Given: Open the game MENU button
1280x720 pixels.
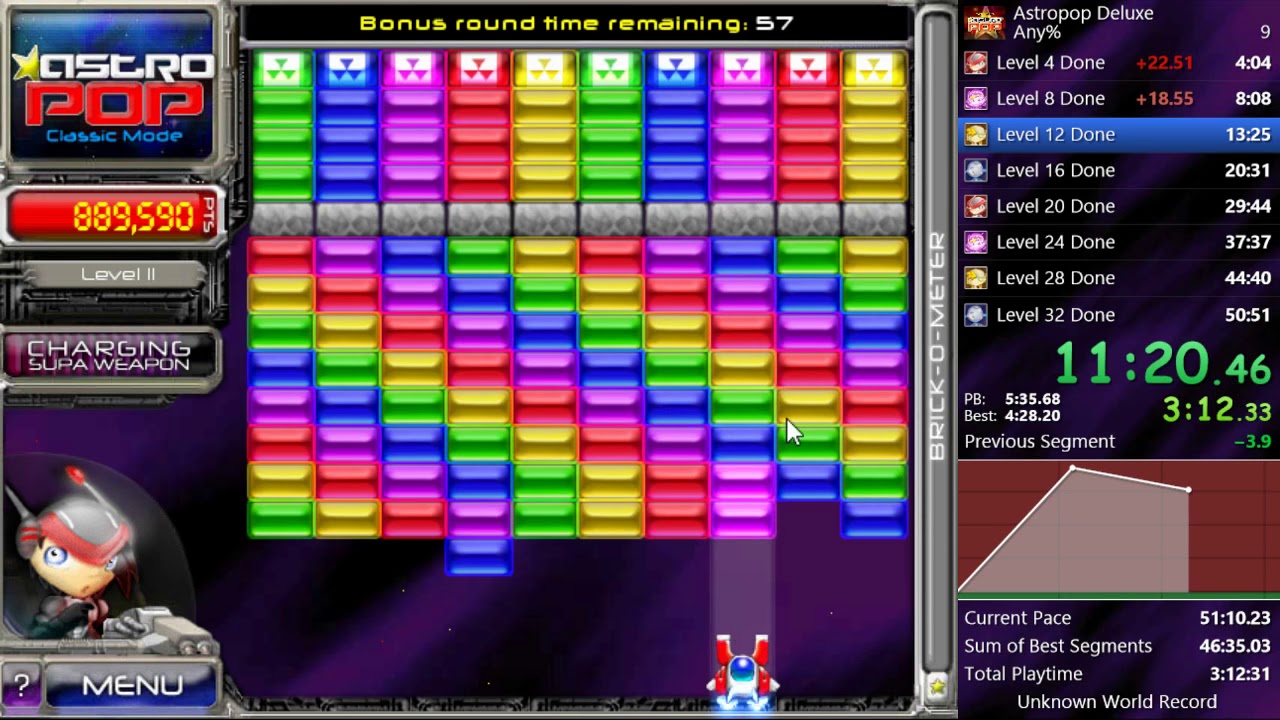Looking at the screenshot, I should click(132, 685).
